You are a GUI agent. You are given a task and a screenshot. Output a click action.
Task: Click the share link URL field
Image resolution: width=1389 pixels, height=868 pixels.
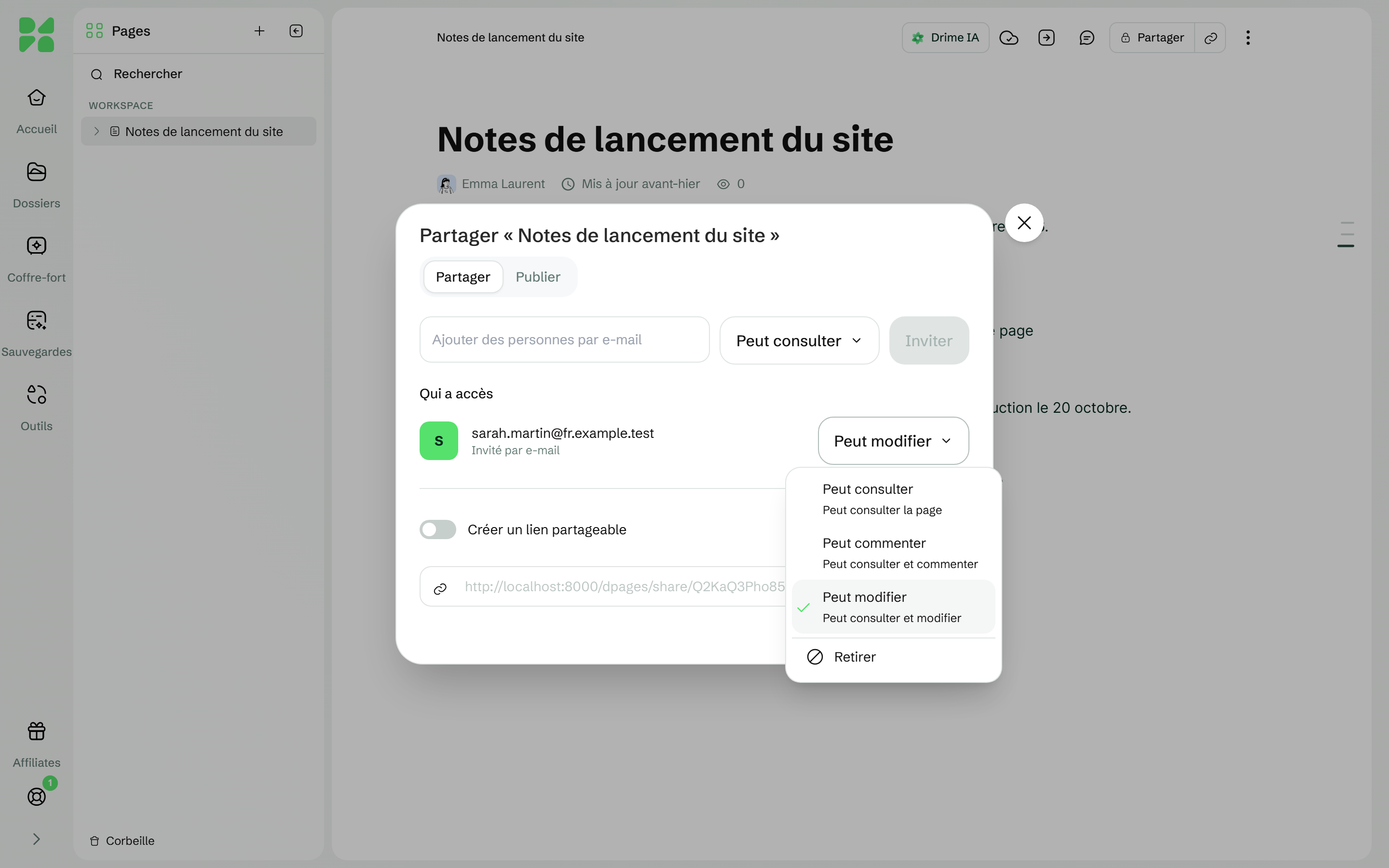pos(603,586)
